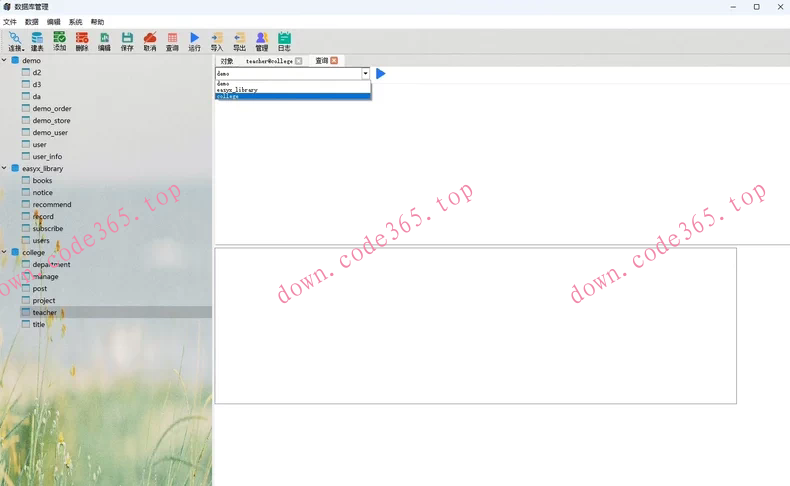Click the 取消 (cancel) toolbar icon
Viewport: 790px width, 486px height.
pos(150,41)
